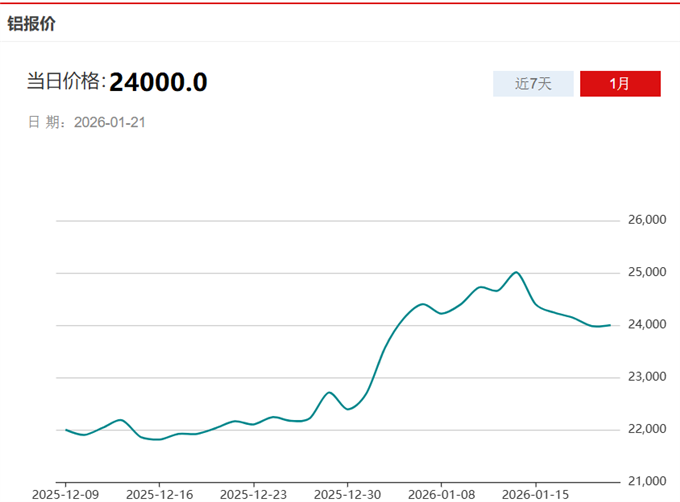Click the 25,000 y-axis label
Viewport: 680px width, 502px height.
[646, 272]
